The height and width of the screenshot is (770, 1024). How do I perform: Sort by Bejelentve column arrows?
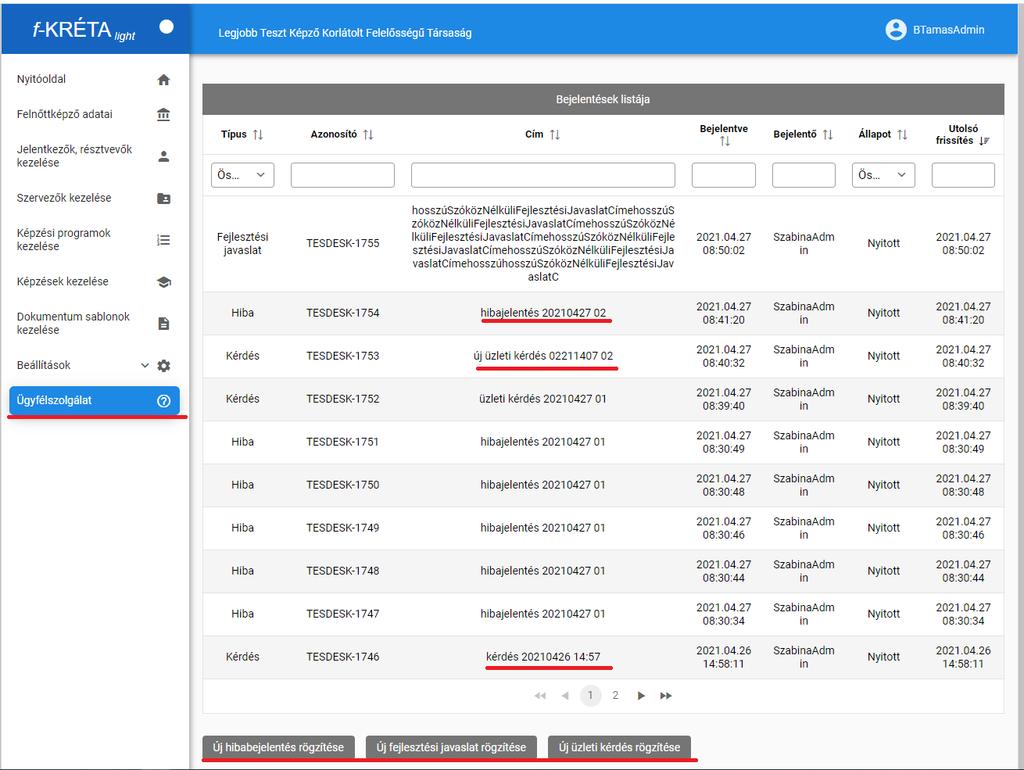point(724,141)
